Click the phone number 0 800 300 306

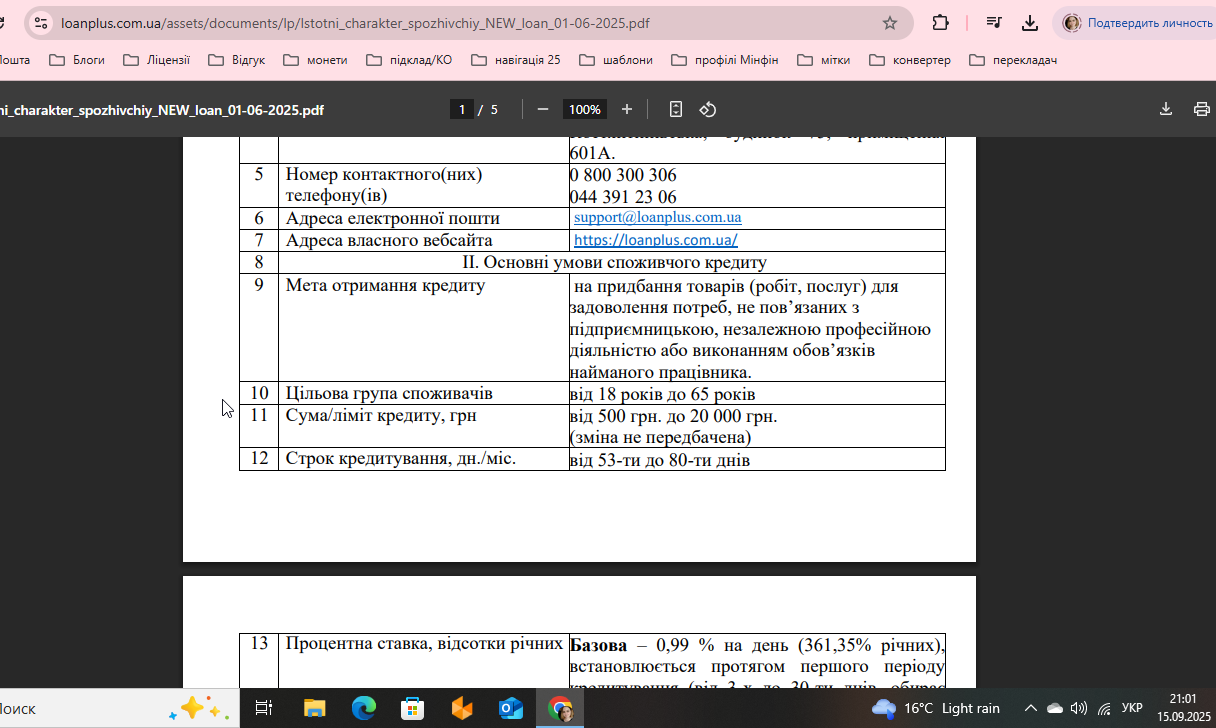(x=623, y=175)
